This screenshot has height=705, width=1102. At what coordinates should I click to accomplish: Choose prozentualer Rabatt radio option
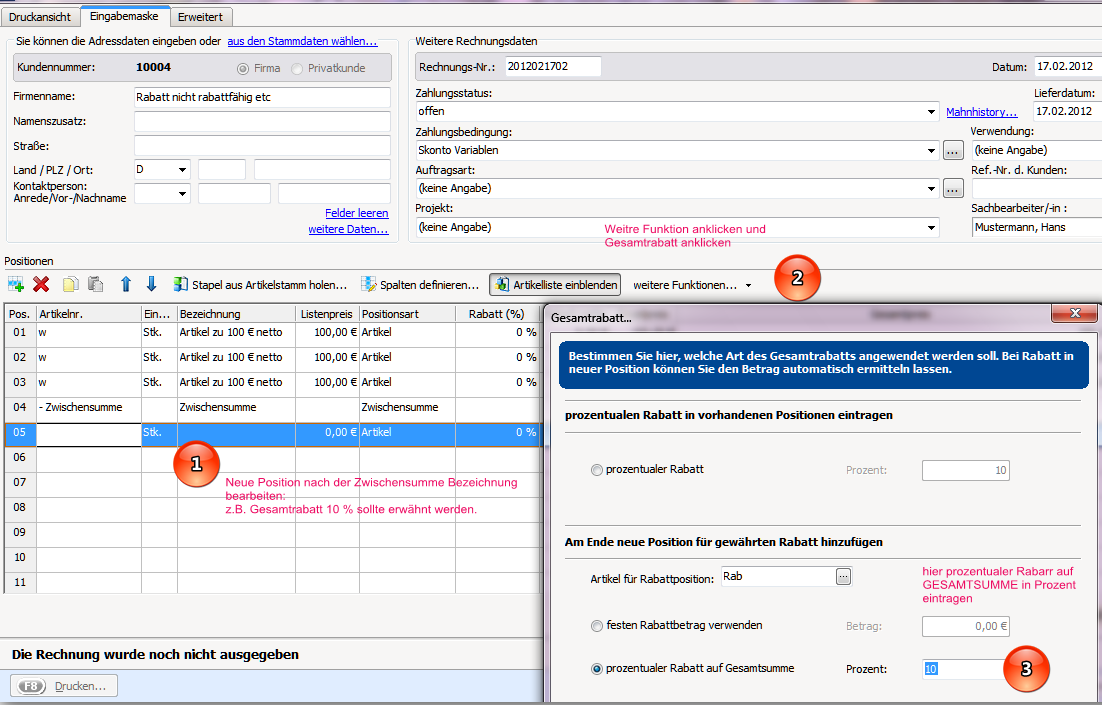597,470
